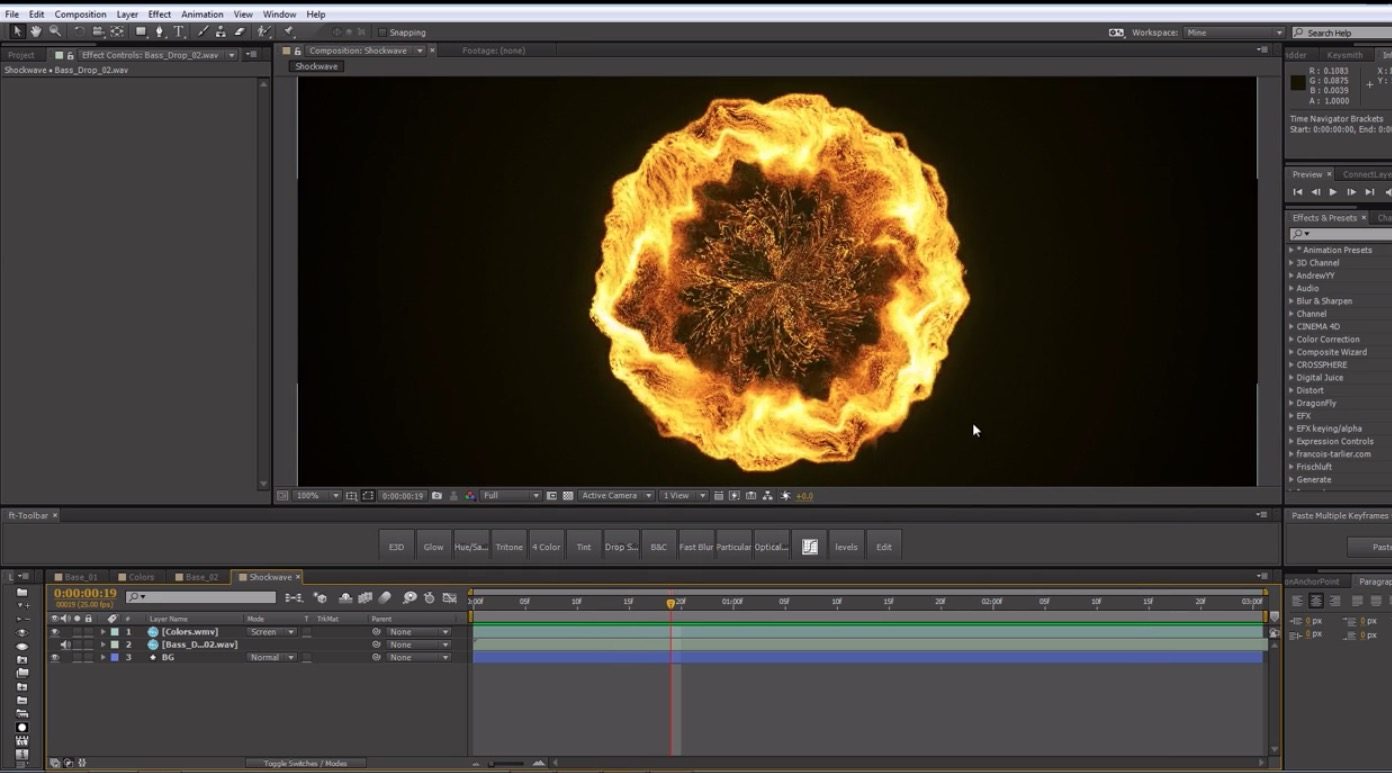
Task: Click the pick whip icon for Colors.wmv
Action: 377,632
